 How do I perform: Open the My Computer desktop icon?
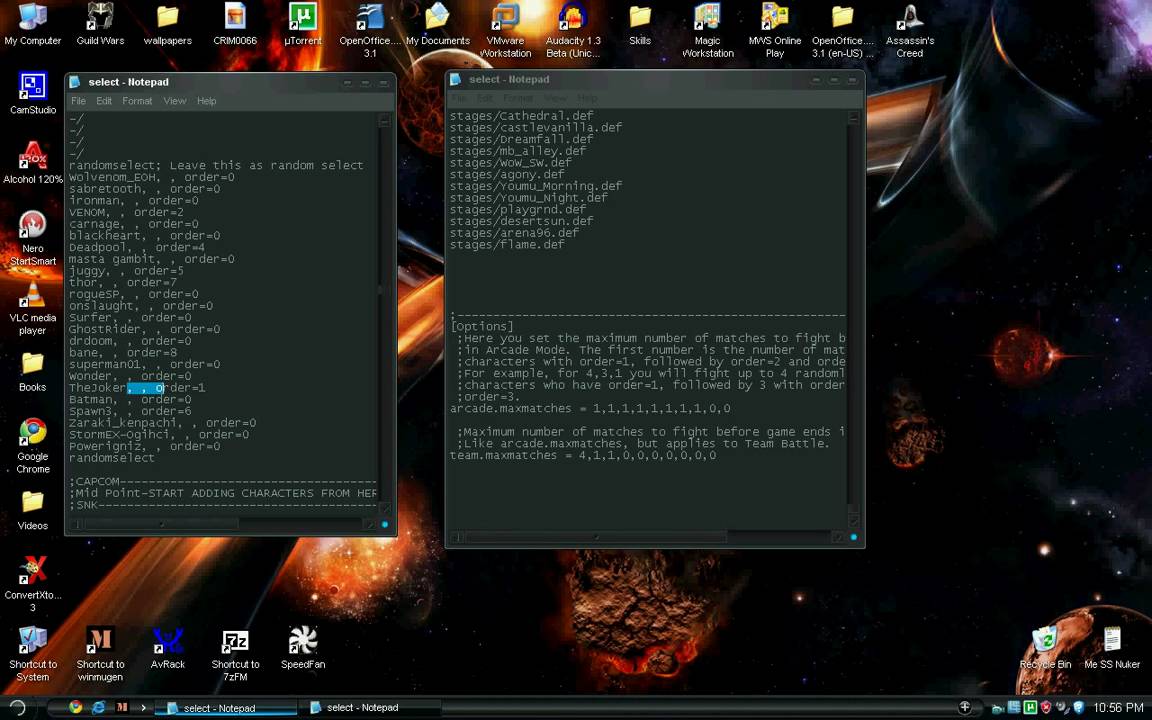click(32, 25)
